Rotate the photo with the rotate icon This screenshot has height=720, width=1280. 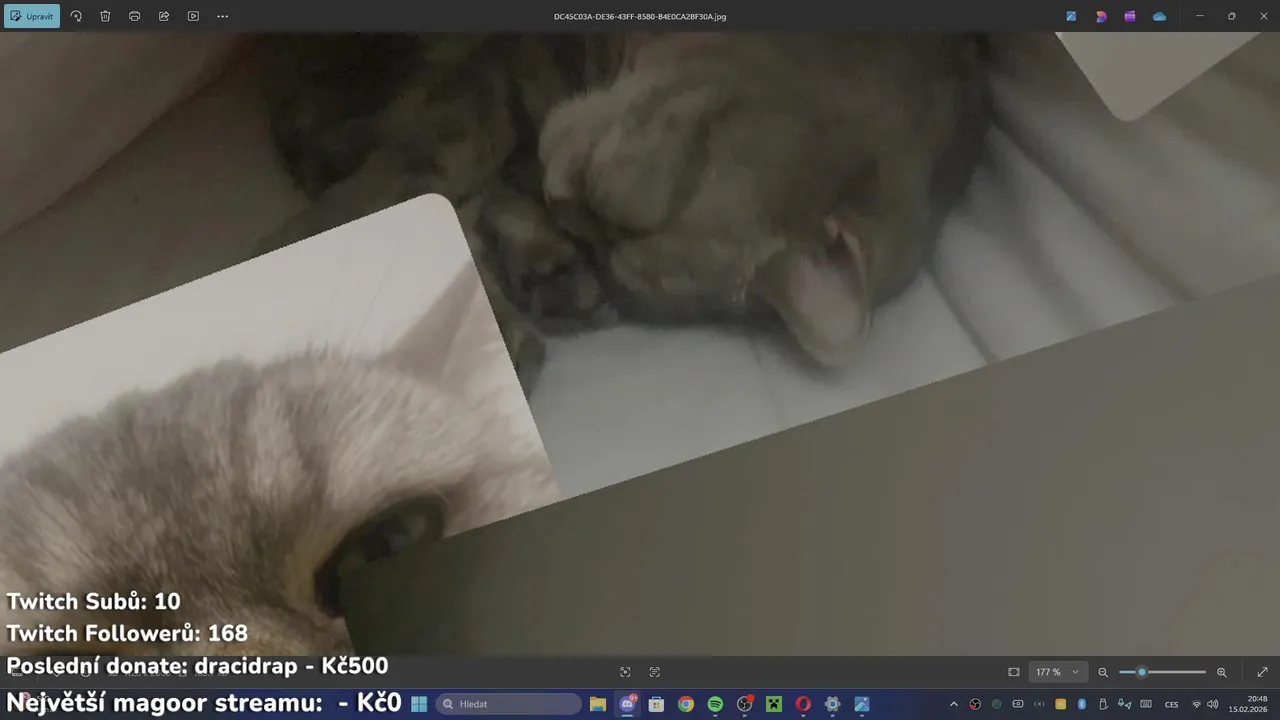[x=76, y=16]
